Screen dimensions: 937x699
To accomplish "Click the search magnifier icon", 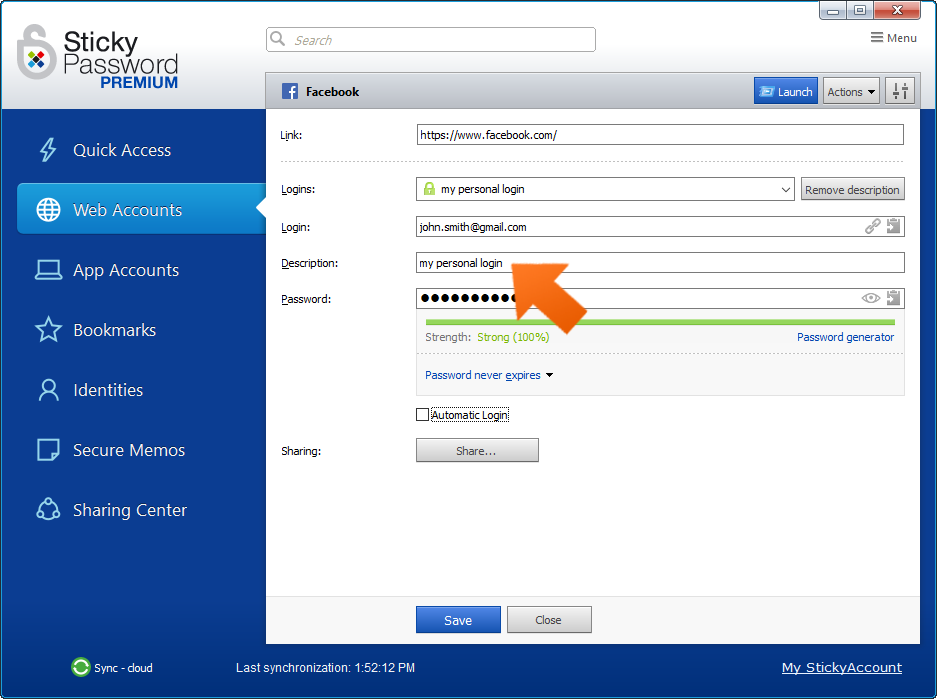I will pyautogui.click(x=277, y=39).
